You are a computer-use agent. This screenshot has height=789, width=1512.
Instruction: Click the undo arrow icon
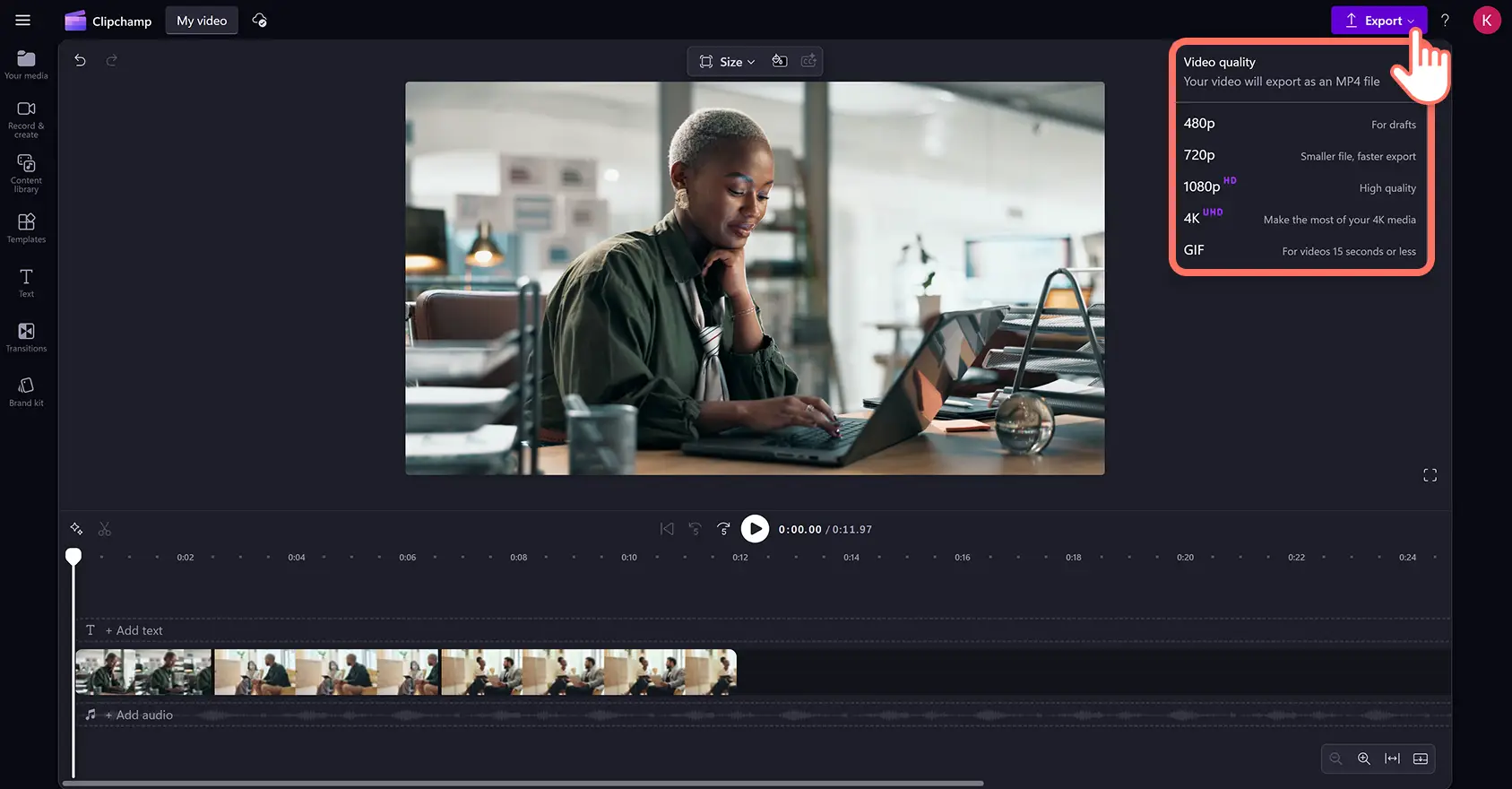(x=80, y=60)
